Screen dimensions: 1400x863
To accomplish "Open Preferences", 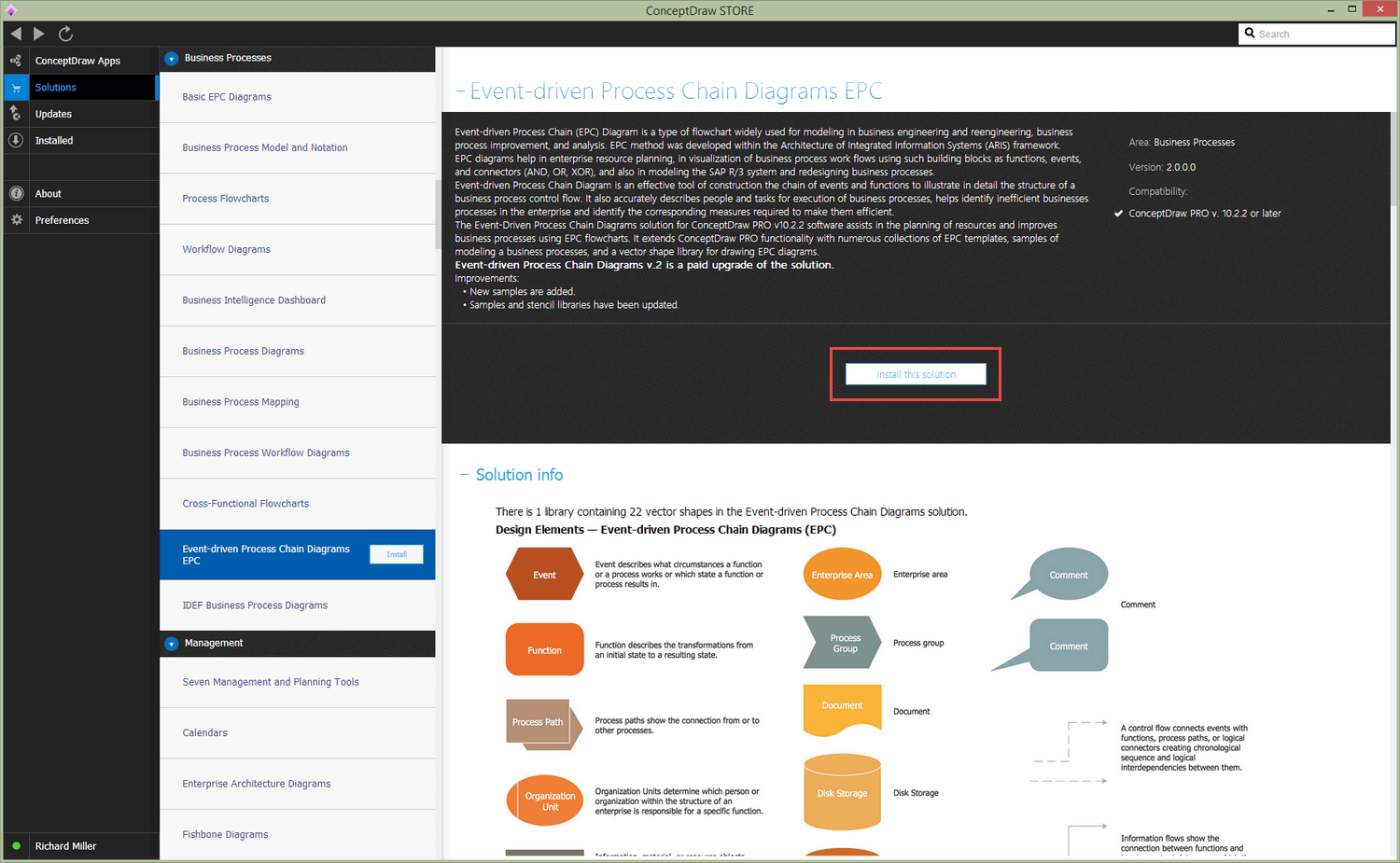I will coord(81,220).
